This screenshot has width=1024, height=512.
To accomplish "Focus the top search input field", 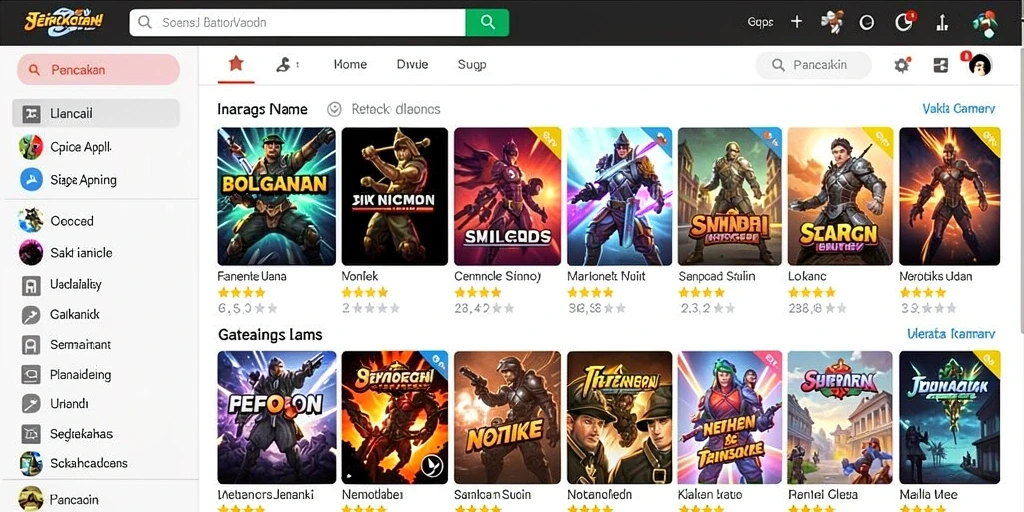I will [x=298, y=22].
